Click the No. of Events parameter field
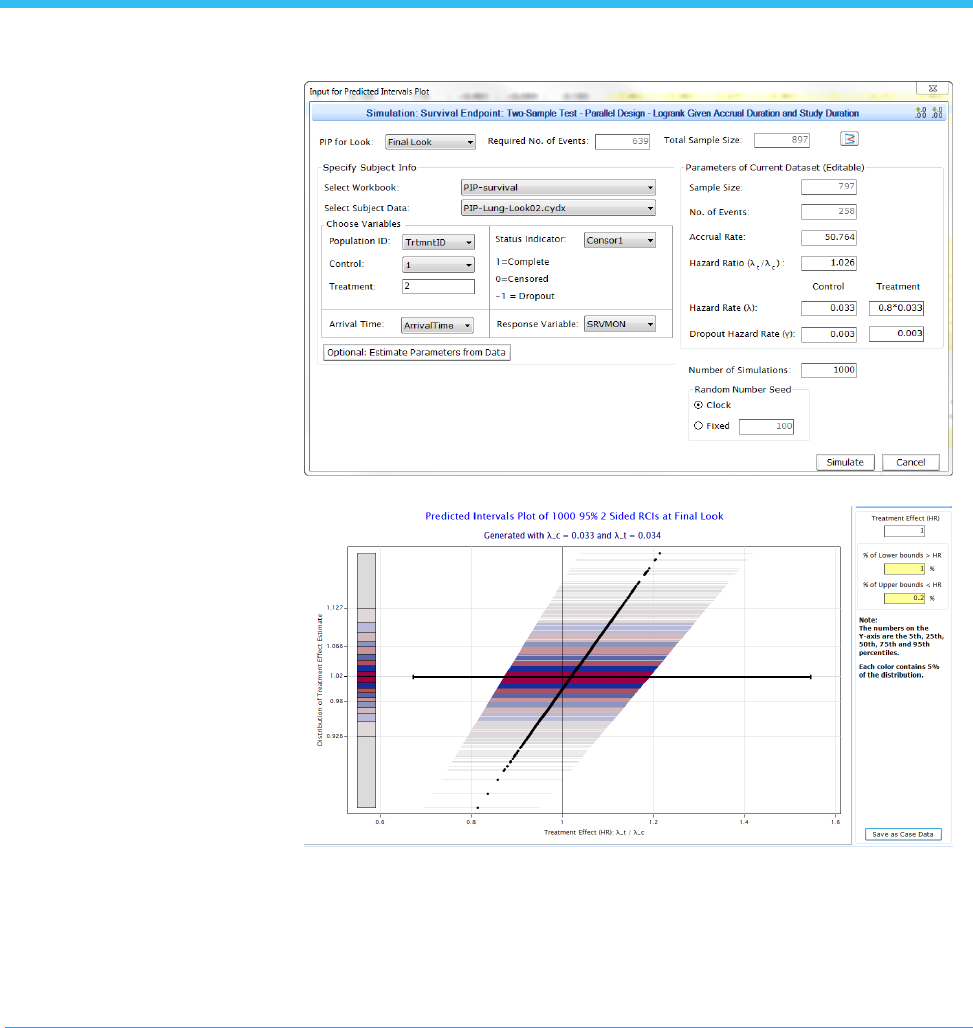The image size is (973, 1028). [x=829, y=211]
